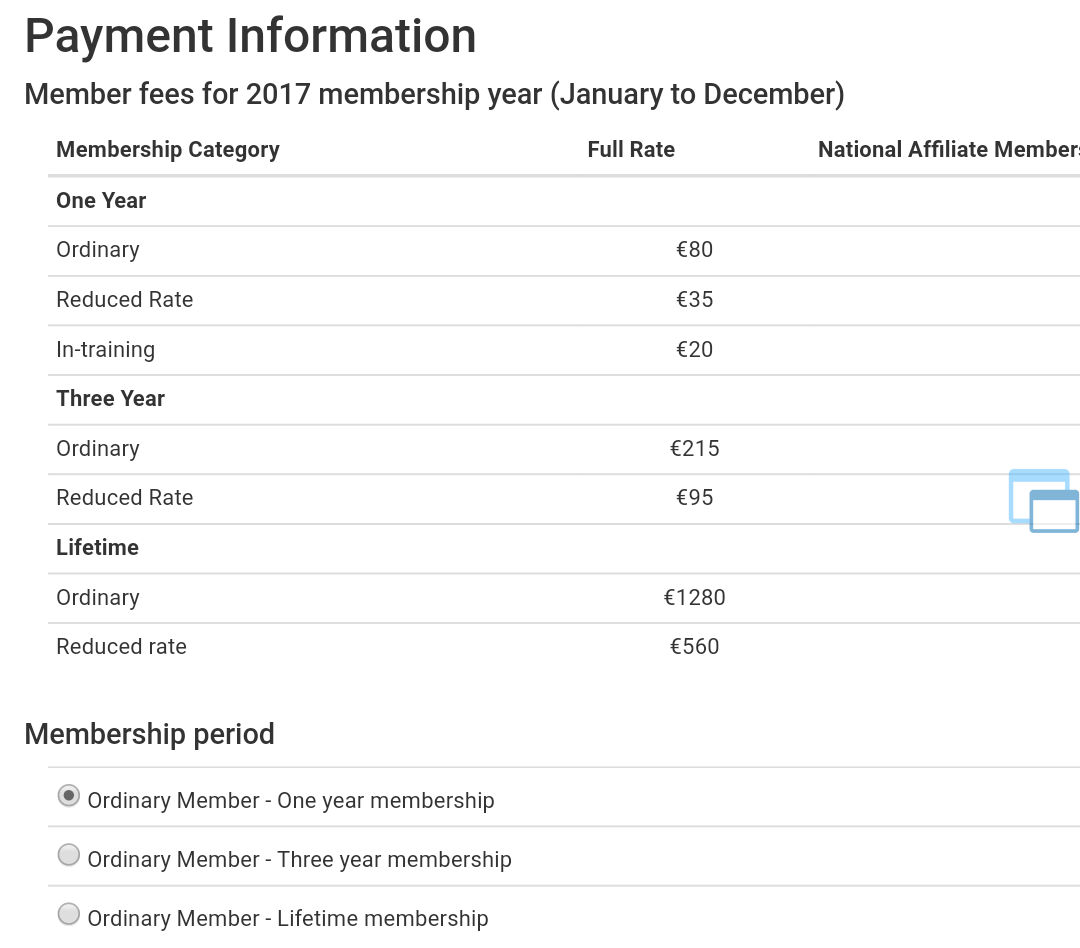Click the One Year section row
This screenshot has width=1080, height=948.
coord(564,200)
